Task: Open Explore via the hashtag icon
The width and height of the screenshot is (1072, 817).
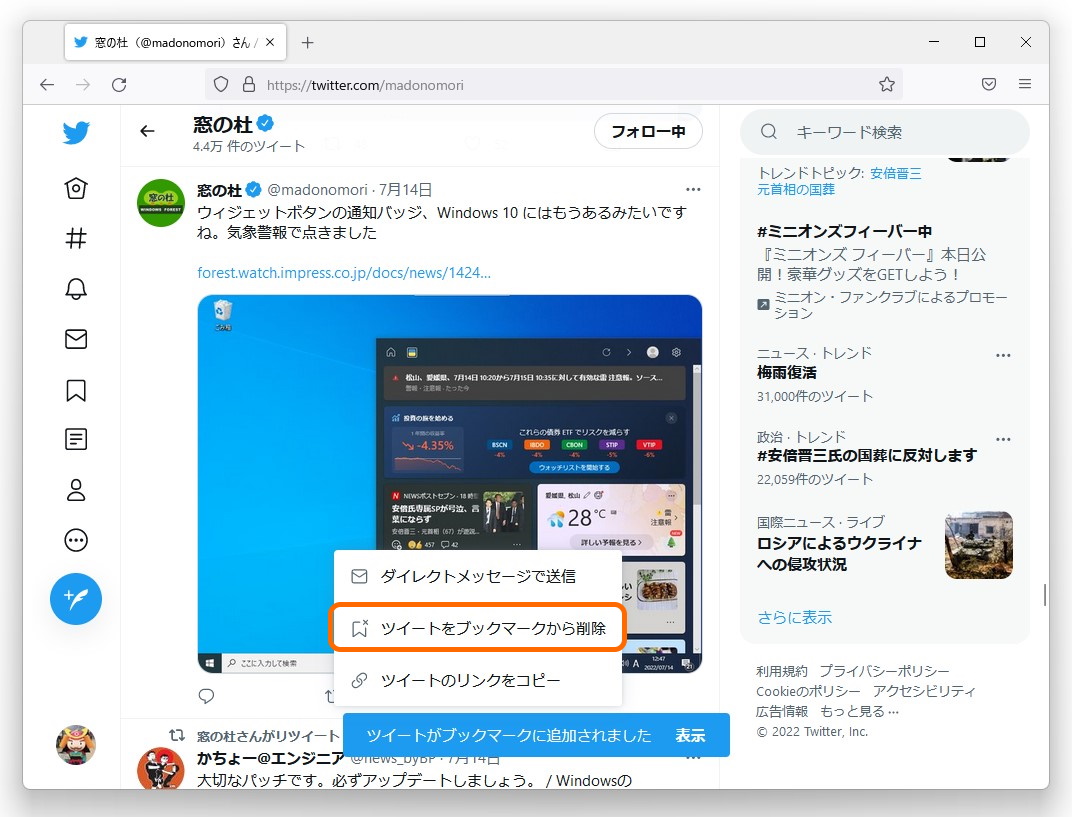Action: pos(75,238)
